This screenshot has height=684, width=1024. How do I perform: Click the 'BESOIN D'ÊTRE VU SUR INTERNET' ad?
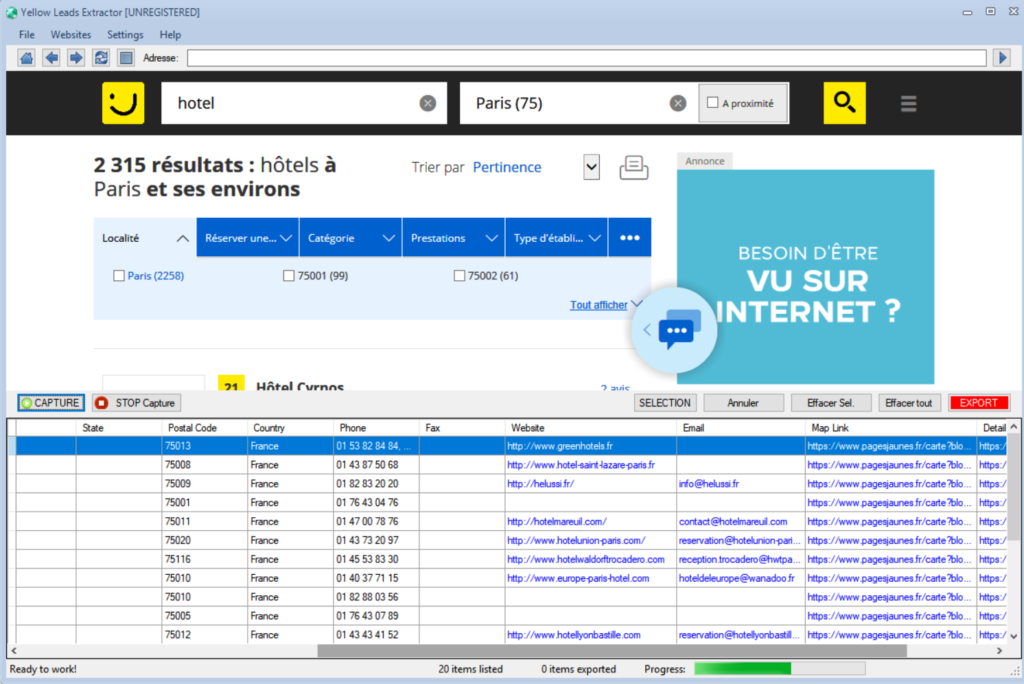click(x=805, y=277)
